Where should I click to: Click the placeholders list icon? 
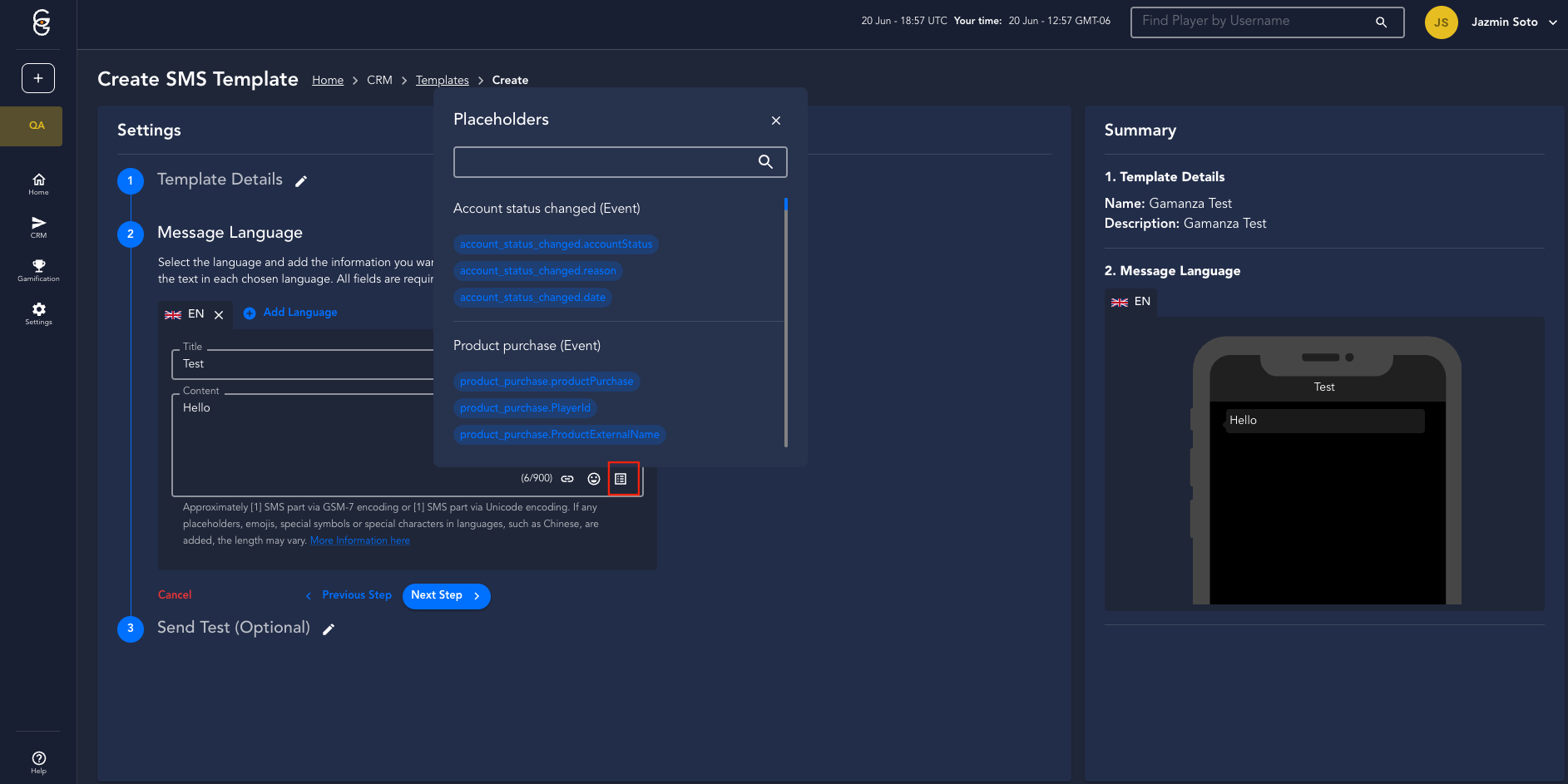[621, 479]
